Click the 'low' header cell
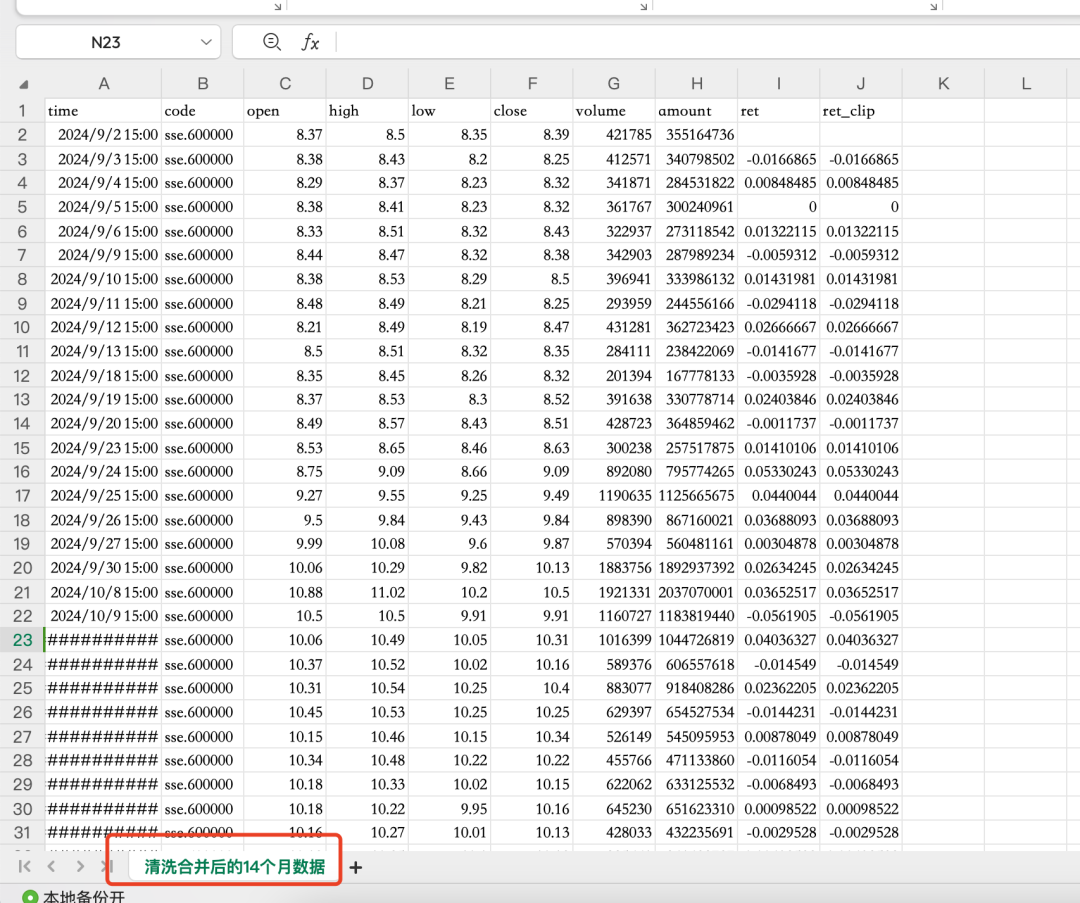This screenshot has width=1080, height=903. (x=449, y=111)
